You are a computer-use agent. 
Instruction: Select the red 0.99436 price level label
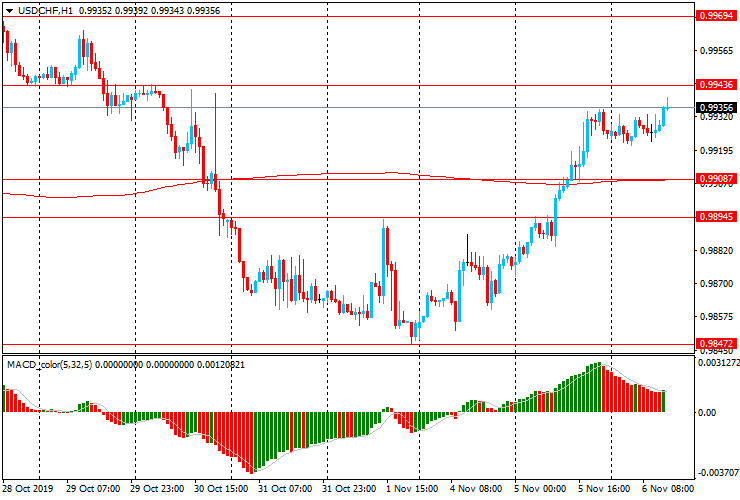[717, 86]
